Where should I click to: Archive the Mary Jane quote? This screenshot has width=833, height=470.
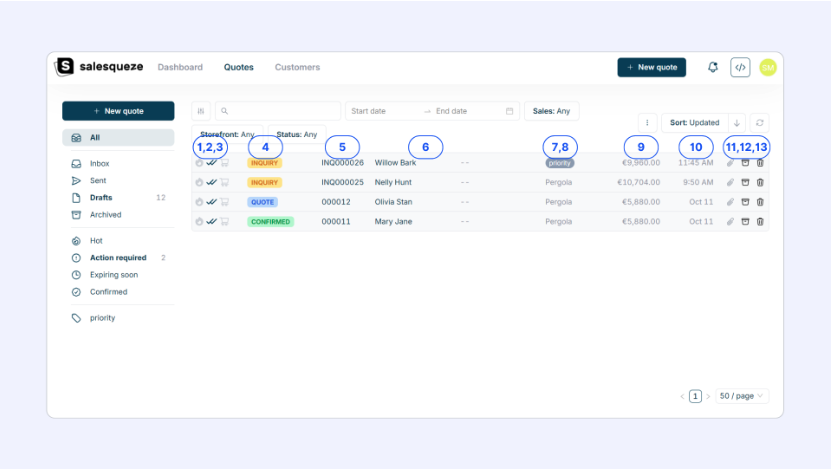pos(745,222)
